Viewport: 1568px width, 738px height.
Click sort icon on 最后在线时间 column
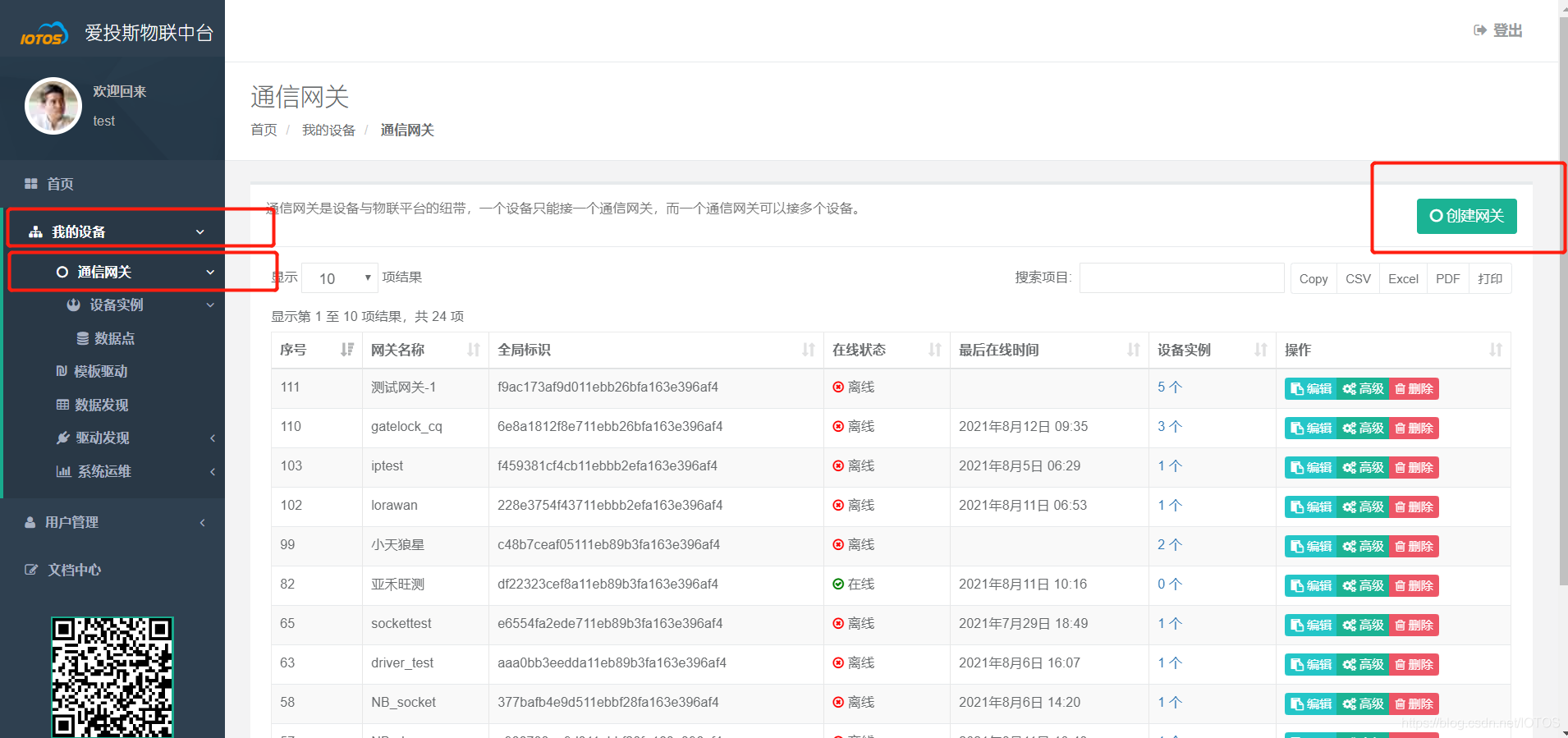pyautogui.click(x=1134, y=350)
